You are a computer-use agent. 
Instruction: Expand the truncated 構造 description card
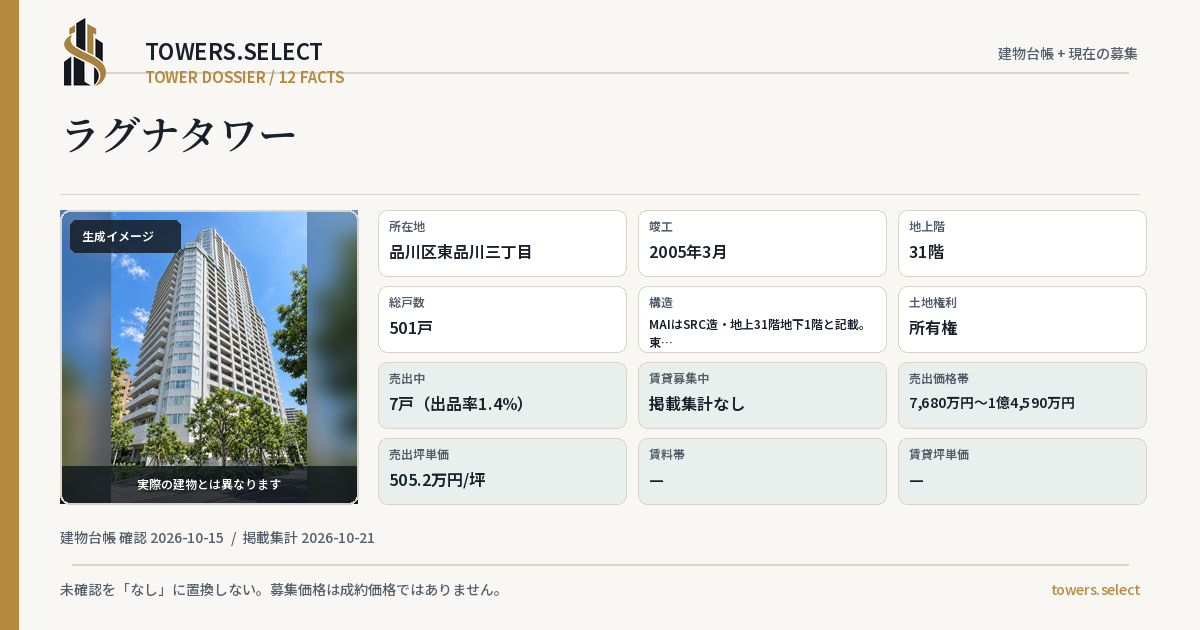click(762, 319)
